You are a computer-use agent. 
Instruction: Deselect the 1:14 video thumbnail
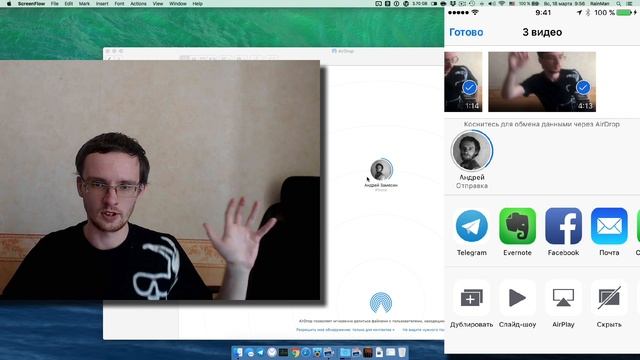pos(463,82)
